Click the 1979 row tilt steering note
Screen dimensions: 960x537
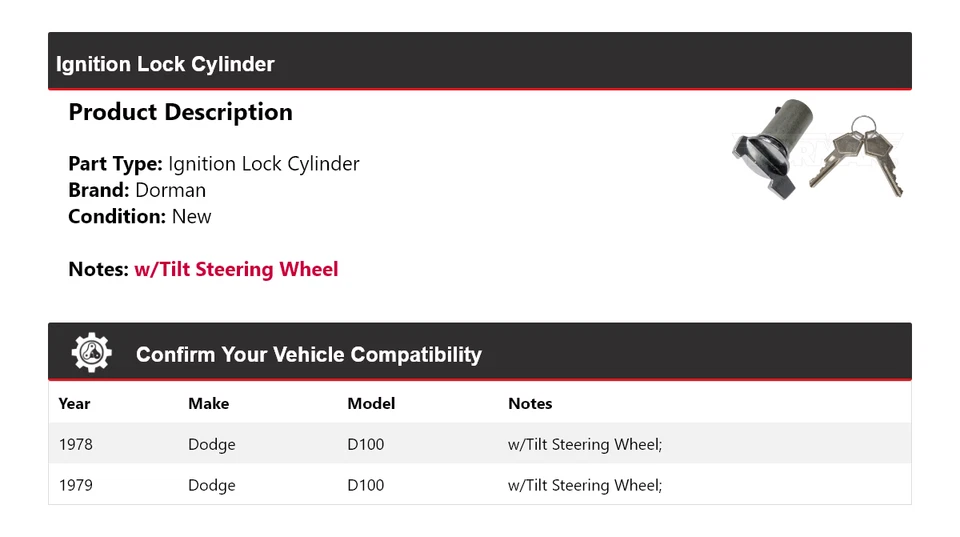click(585, 486)
